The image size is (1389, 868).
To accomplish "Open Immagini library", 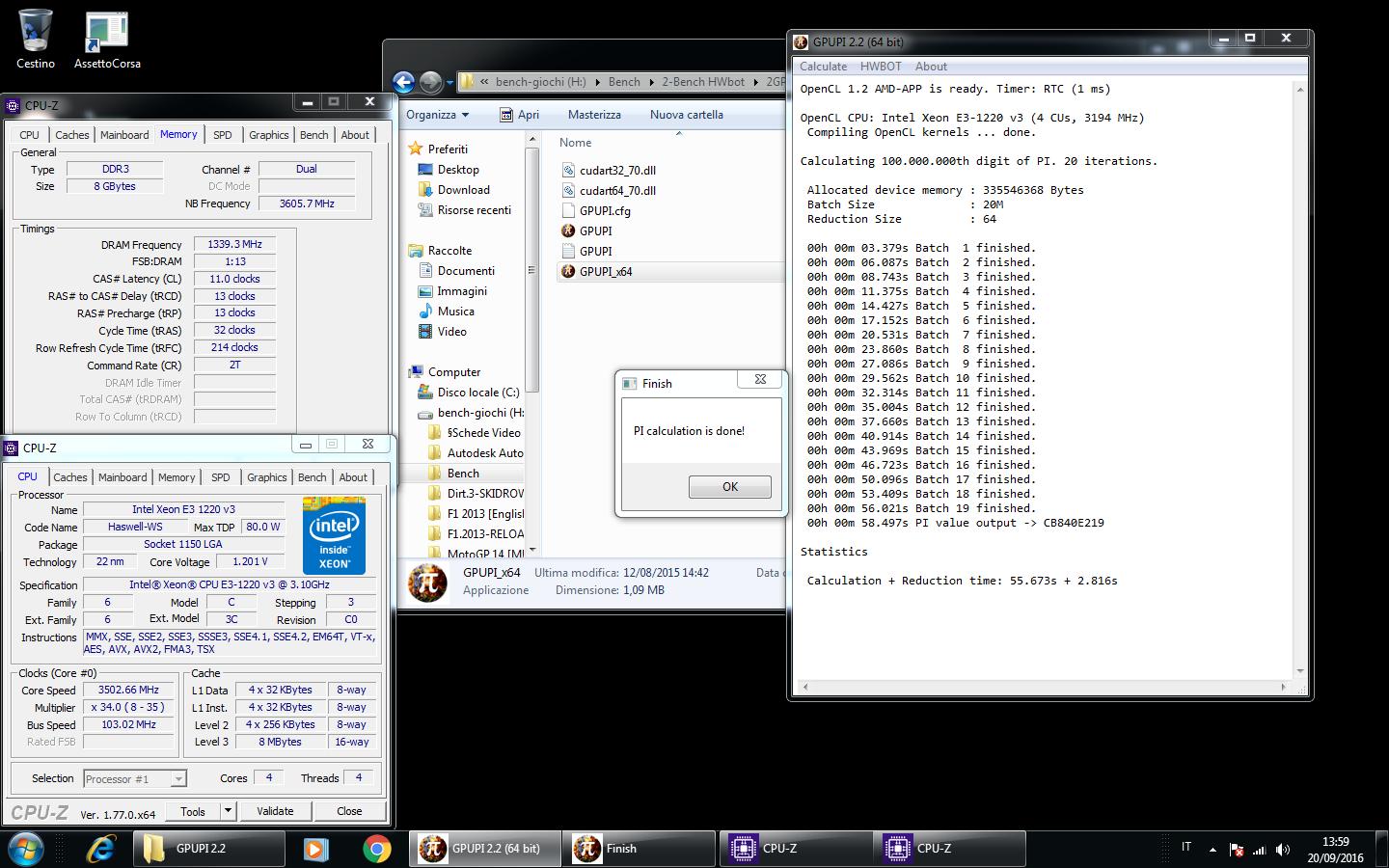I will pos(462,290).
